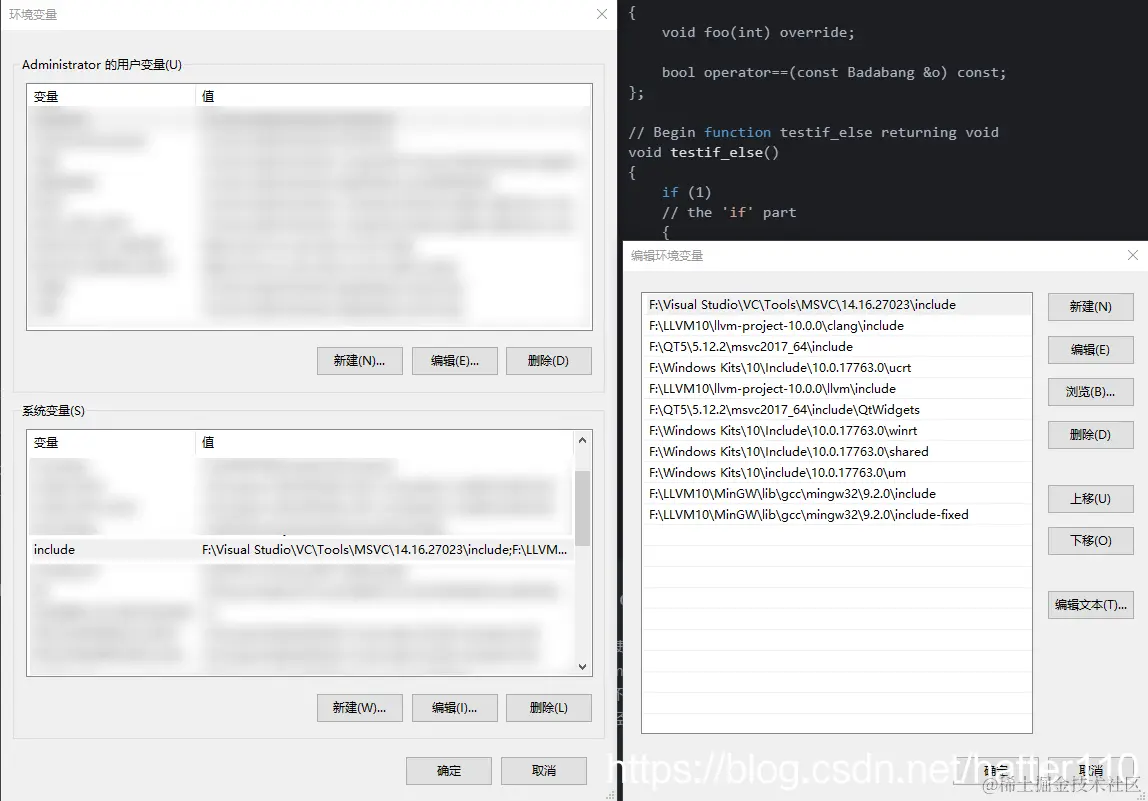Click 编辑(E) in edit variable dialog
The image size is (1148, 801).
pos(1091,350)
